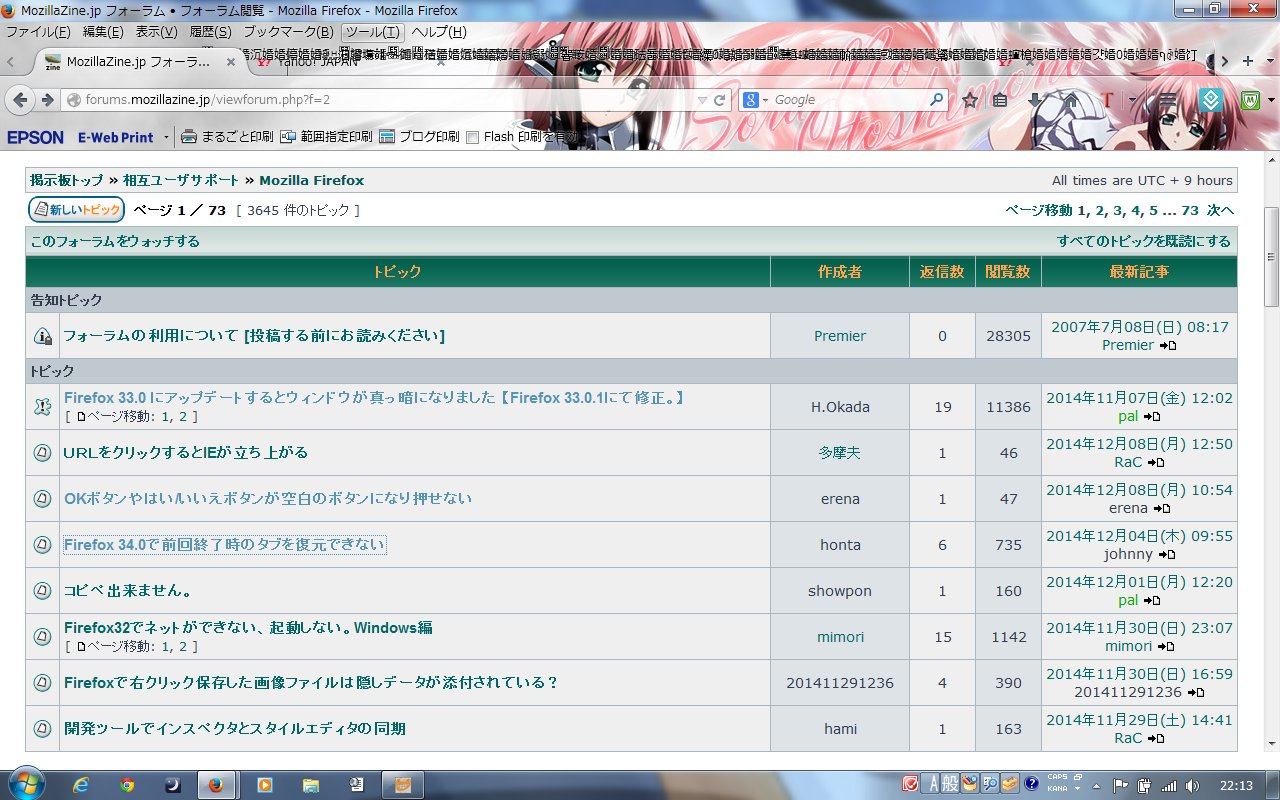Launch Internet Explorer from the taskbar

82,785
